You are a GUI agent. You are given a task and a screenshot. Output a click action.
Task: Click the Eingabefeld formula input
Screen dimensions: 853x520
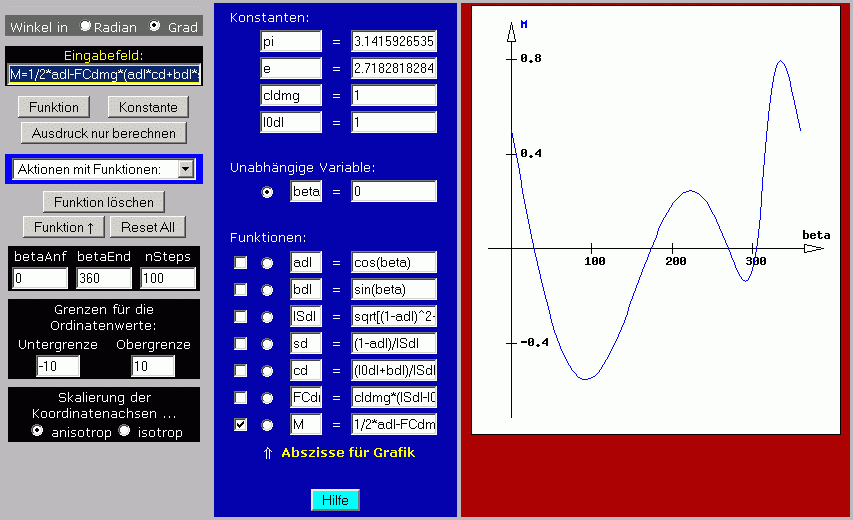104,74
